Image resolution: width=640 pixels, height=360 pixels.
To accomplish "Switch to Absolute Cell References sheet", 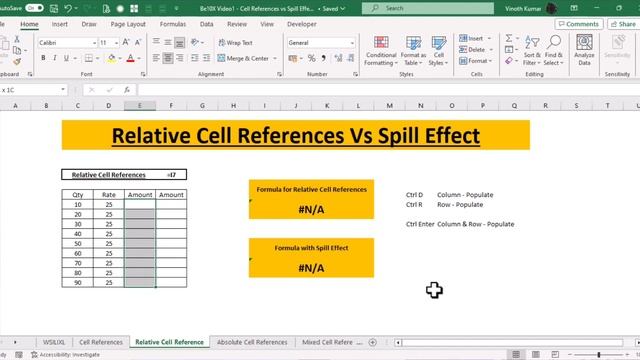I will point(252,342).
